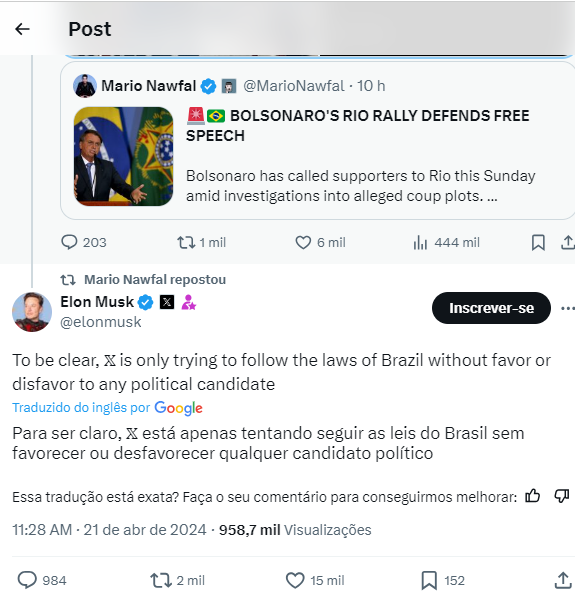
Task: Open the @elonmusk handle link
Action: 101,322
